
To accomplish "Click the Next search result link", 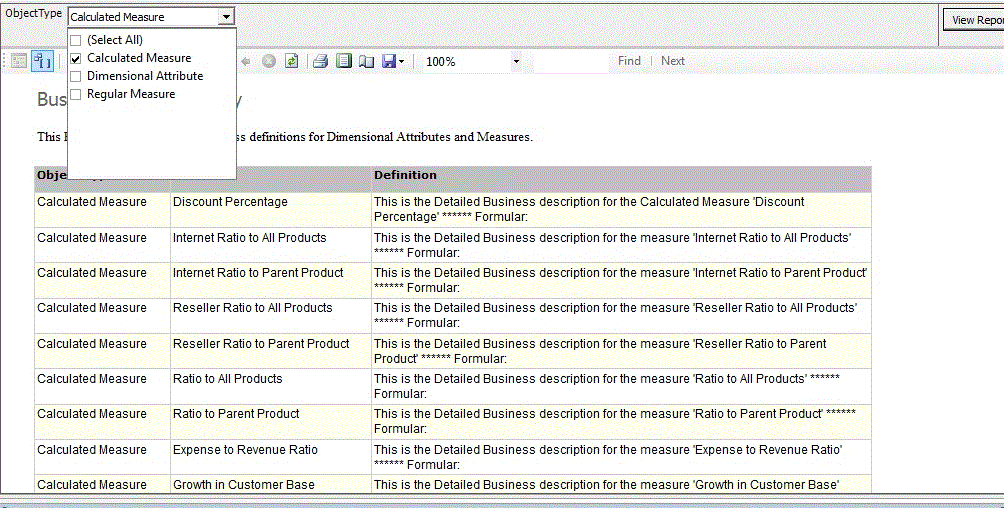I will [673, 61].
